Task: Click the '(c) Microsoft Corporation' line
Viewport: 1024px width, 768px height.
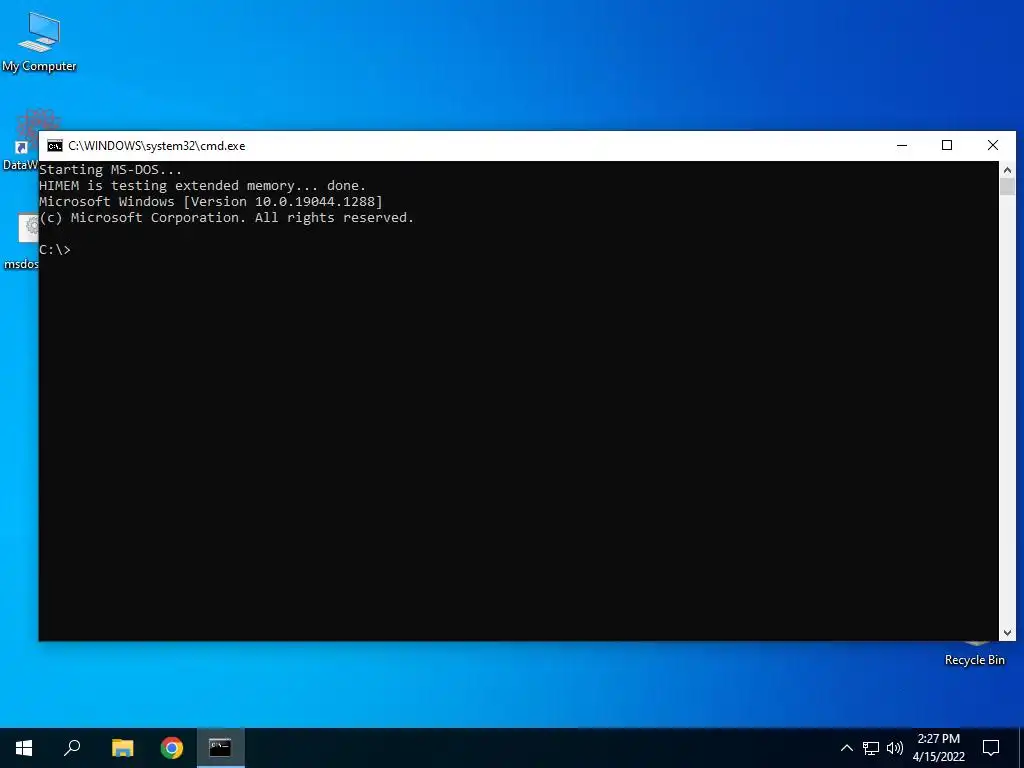Action: (227, 218)
